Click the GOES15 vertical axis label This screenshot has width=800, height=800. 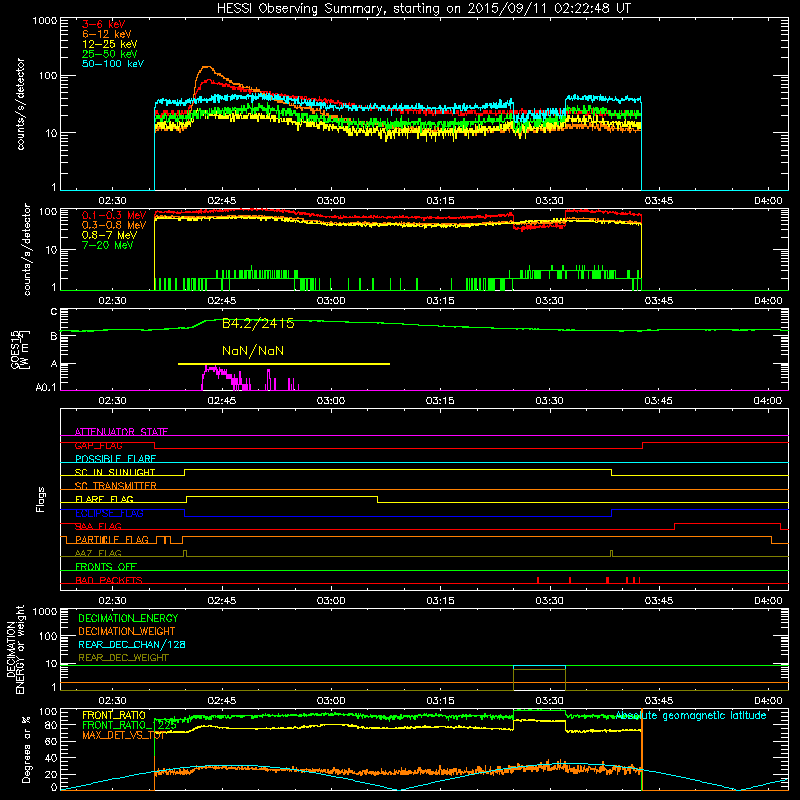click(20, 349)
